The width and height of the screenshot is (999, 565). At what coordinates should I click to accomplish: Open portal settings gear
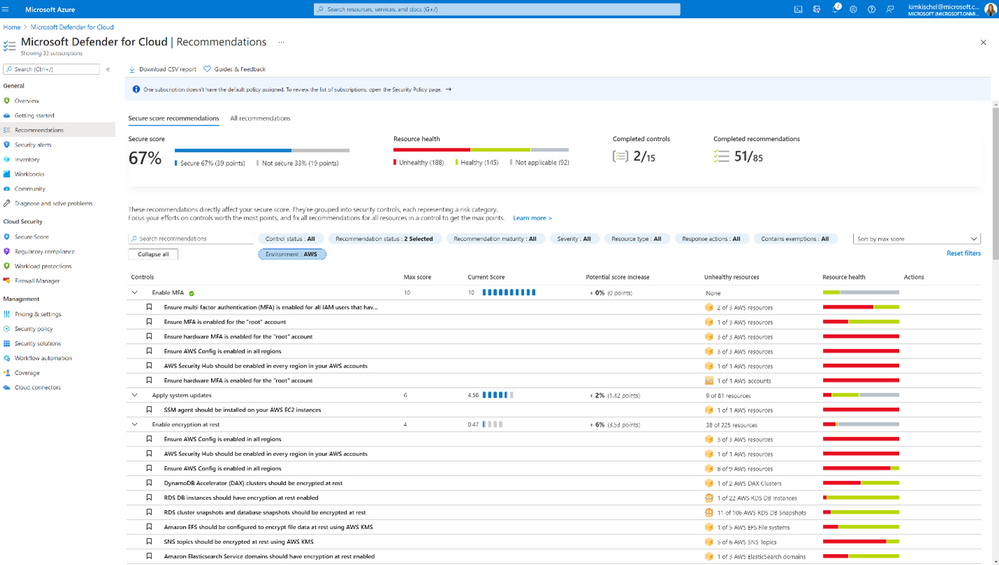click(853, 10)
